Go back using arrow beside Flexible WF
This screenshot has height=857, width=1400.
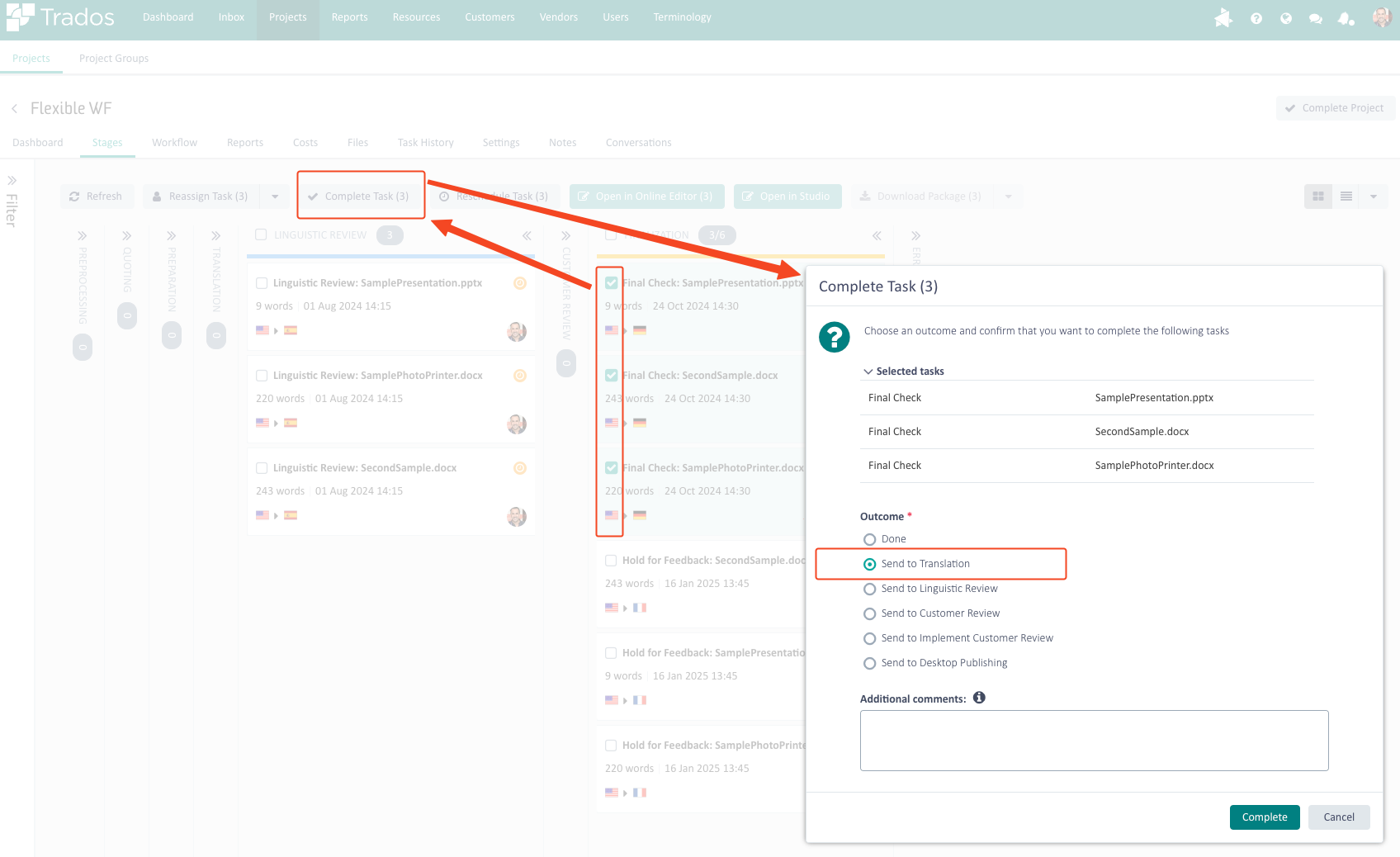(15, 109)
